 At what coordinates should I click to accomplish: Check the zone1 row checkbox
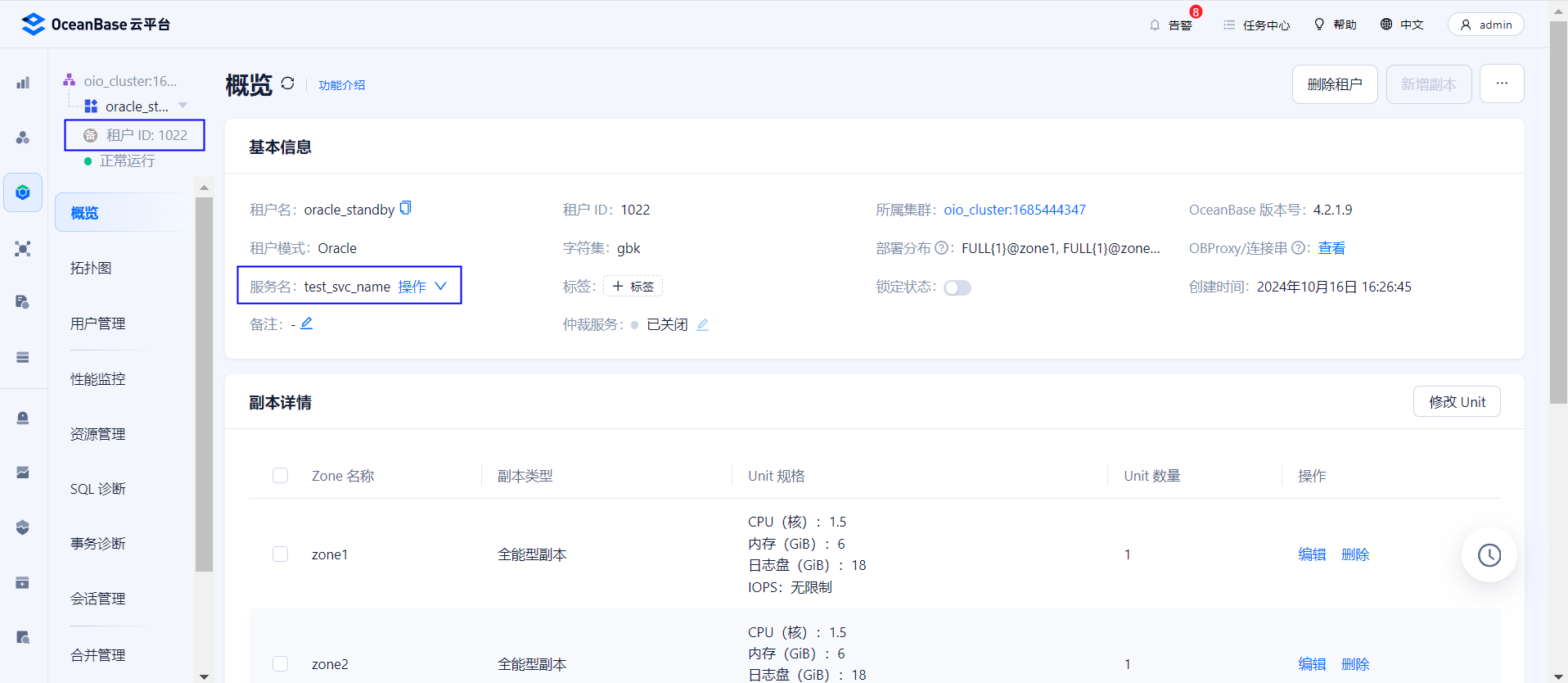click(281, 554)
